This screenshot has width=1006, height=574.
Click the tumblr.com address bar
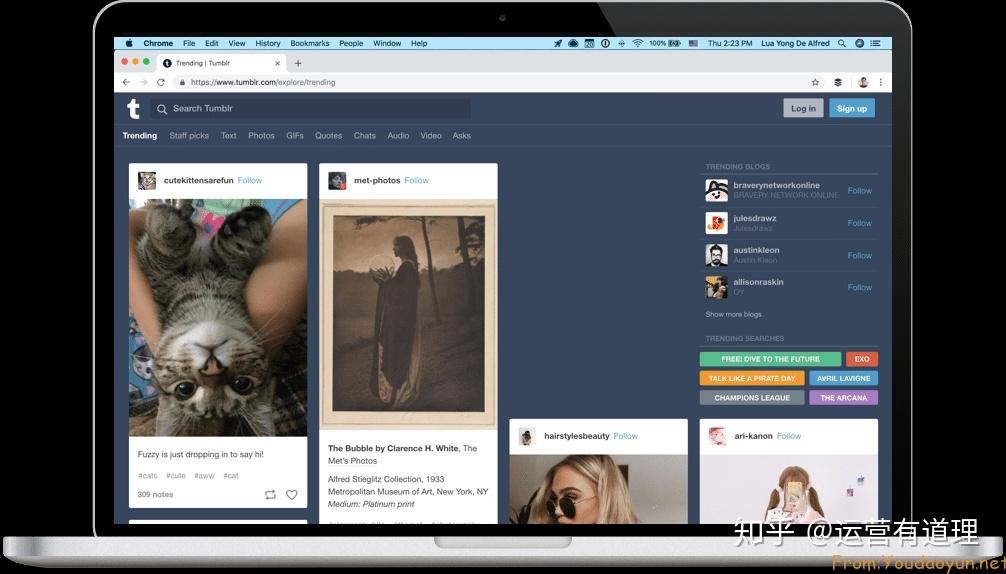[494, 82]
